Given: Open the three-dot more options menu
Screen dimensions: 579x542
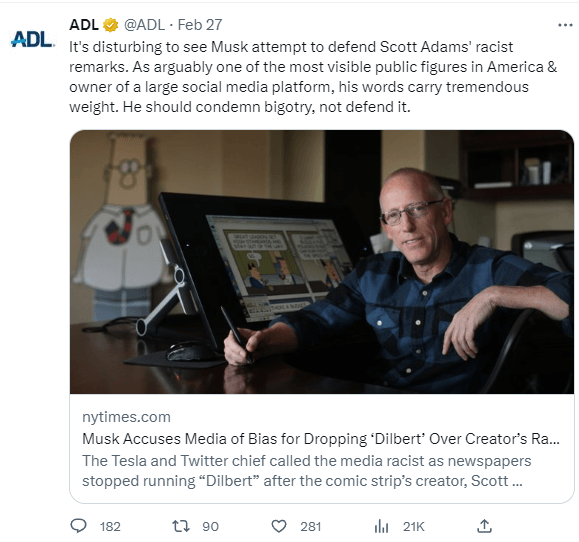Looking at the screenshot, I should [x=565, y=25].
